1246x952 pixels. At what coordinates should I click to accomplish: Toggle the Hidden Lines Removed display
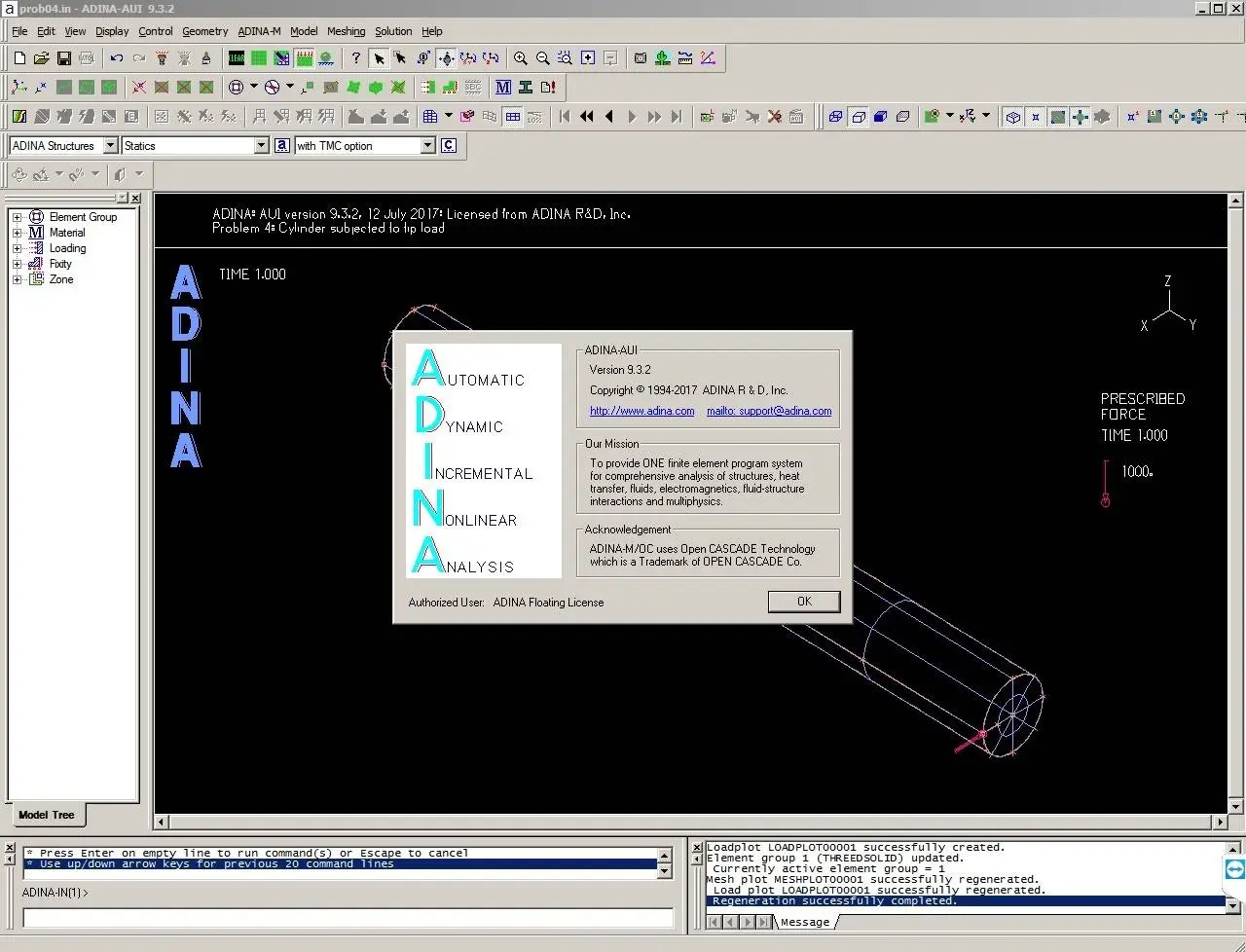[859, 117]
